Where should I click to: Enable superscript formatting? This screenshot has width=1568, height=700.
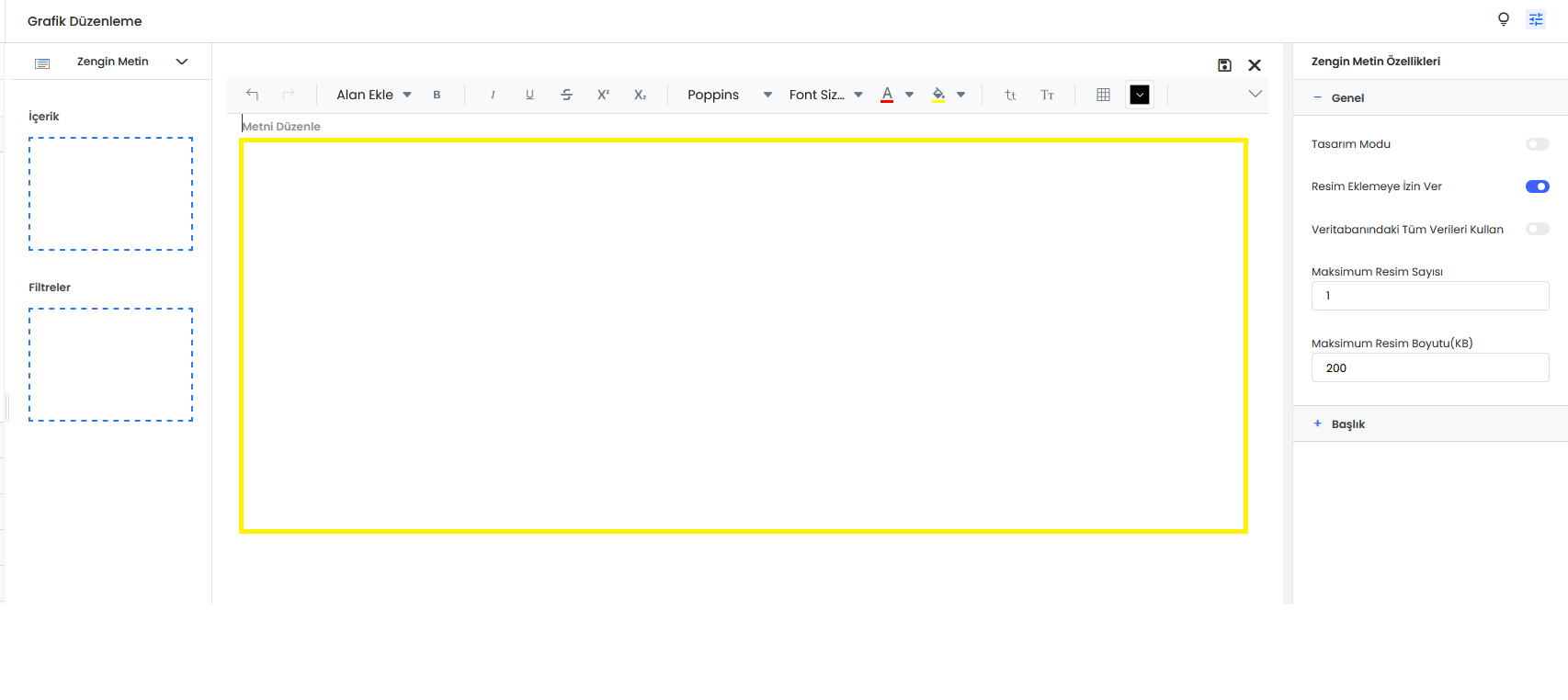(x=603, y=95)
